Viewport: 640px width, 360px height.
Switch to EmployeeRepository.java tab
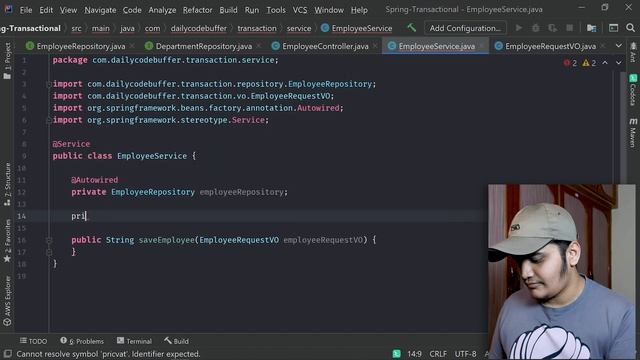click(80, 46)
